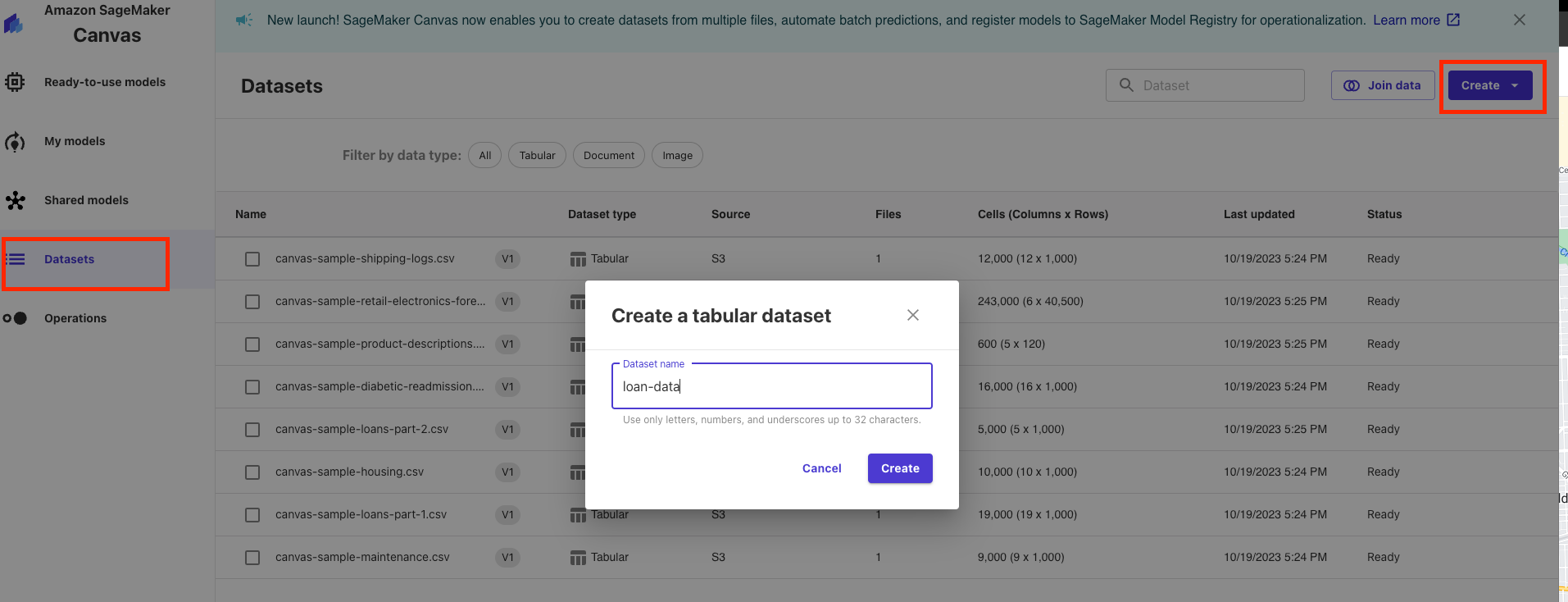The width and height of the screenshot is (1568, 602).
Task: Click the table icon beside canvas-sample-maintenance.csv
Action: [x=578, y=558]
